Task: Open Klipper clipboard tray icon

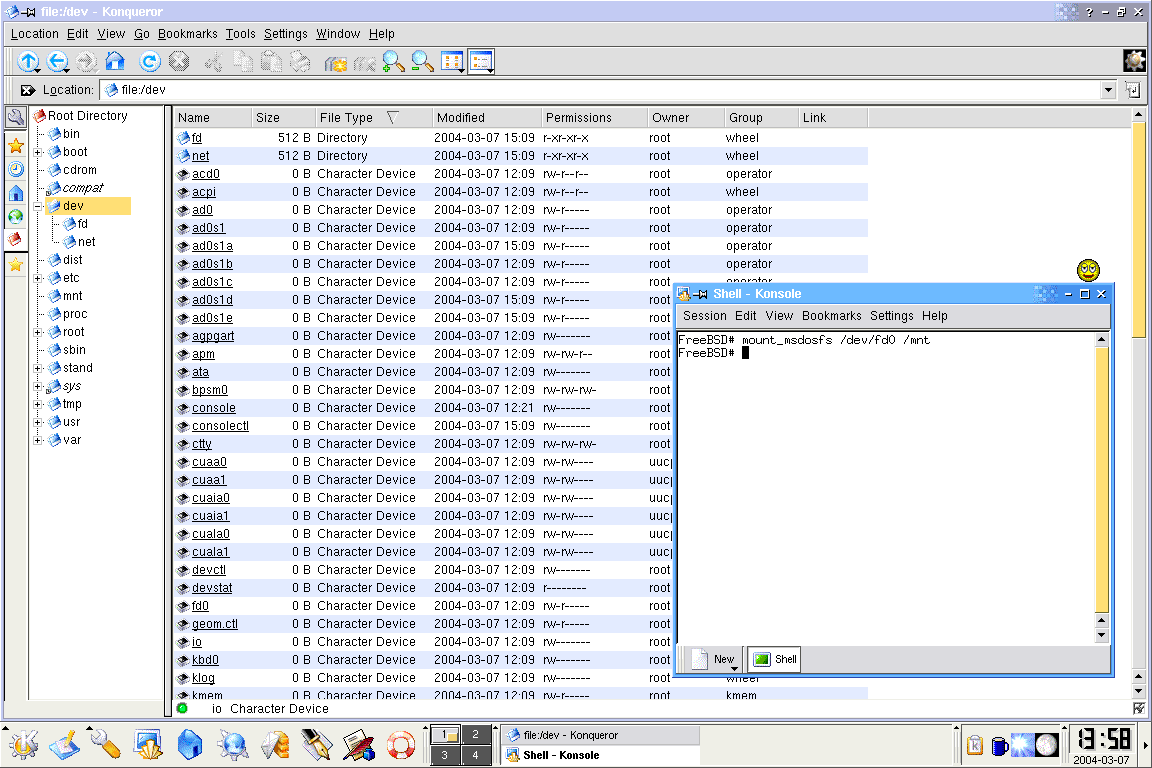Action: (975, 745)
